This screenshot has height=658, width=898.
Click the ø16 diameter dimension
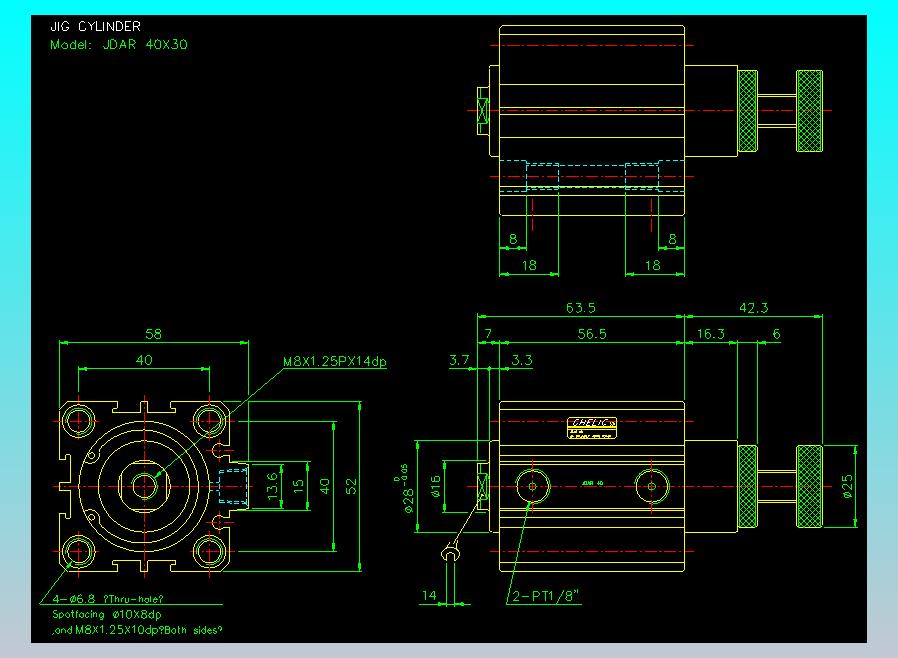point(436,486)
